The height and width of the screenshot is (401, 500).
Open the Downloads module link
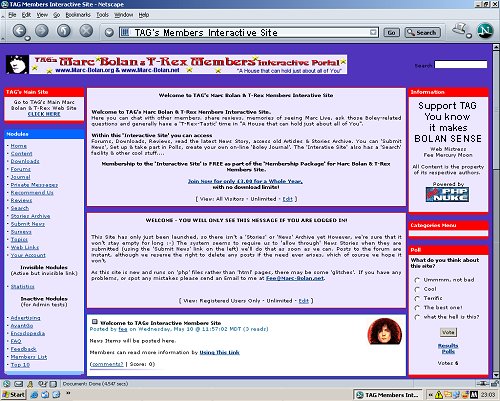click(x=25, y=161)
